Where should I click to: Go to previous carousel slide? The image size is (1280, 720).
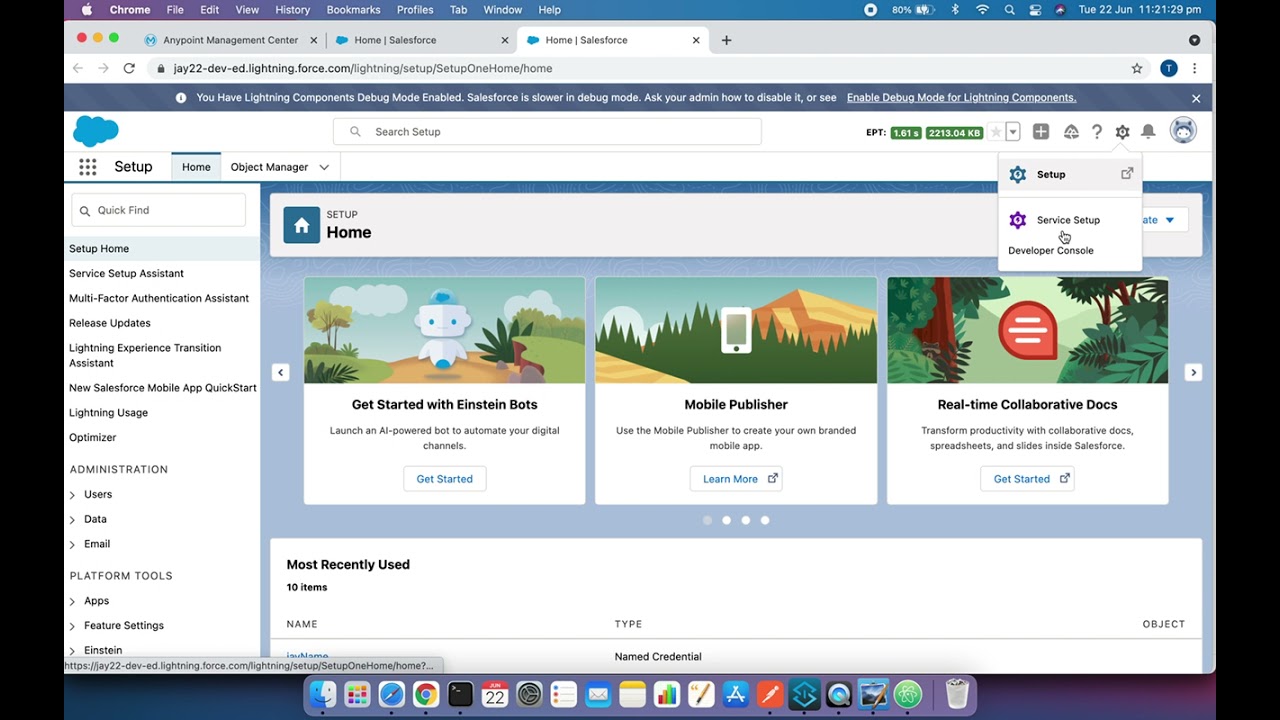point(281,372)
